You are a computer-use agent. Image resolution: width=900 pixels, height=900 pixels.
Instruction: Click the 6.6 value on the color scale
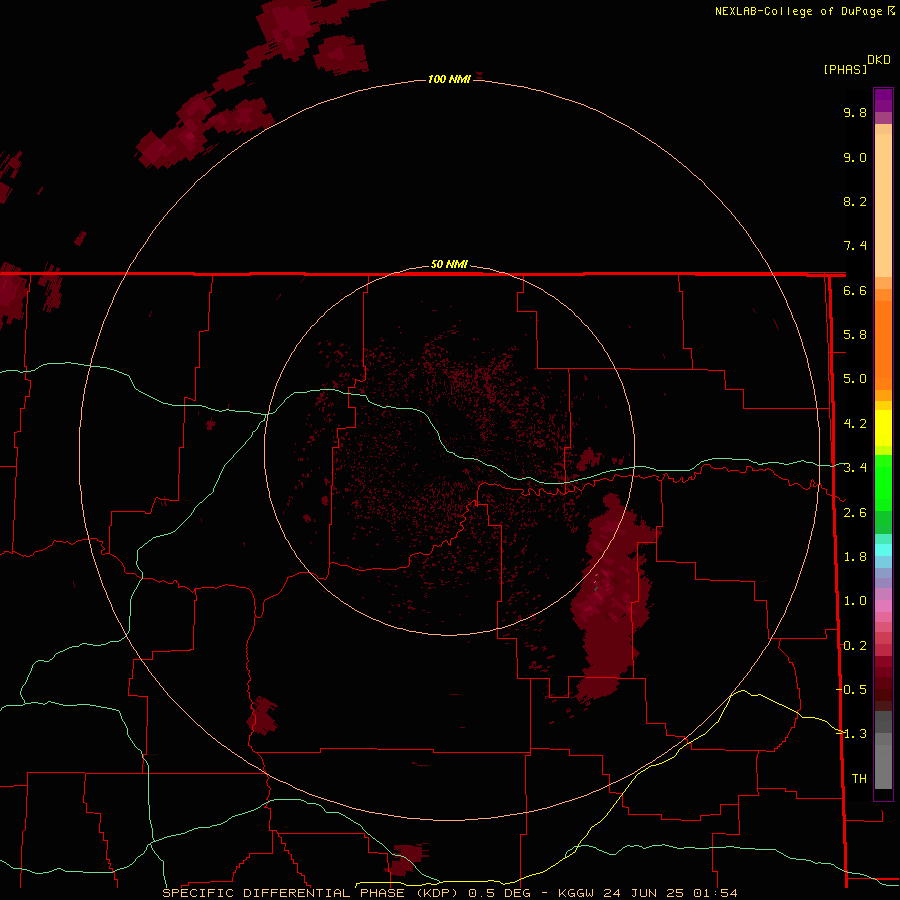coord(855,290)
